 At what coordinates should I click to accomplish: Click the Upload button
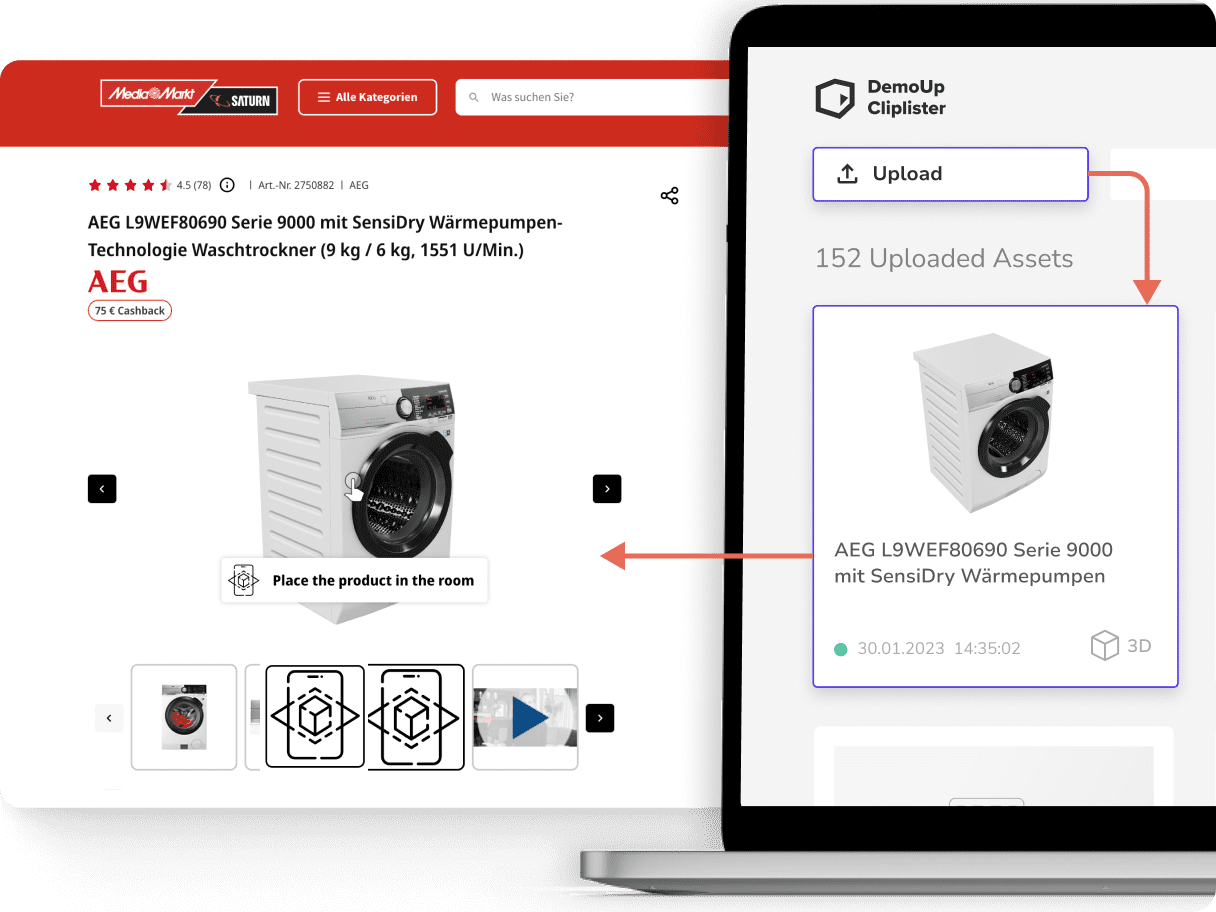(x=949, y=174)
